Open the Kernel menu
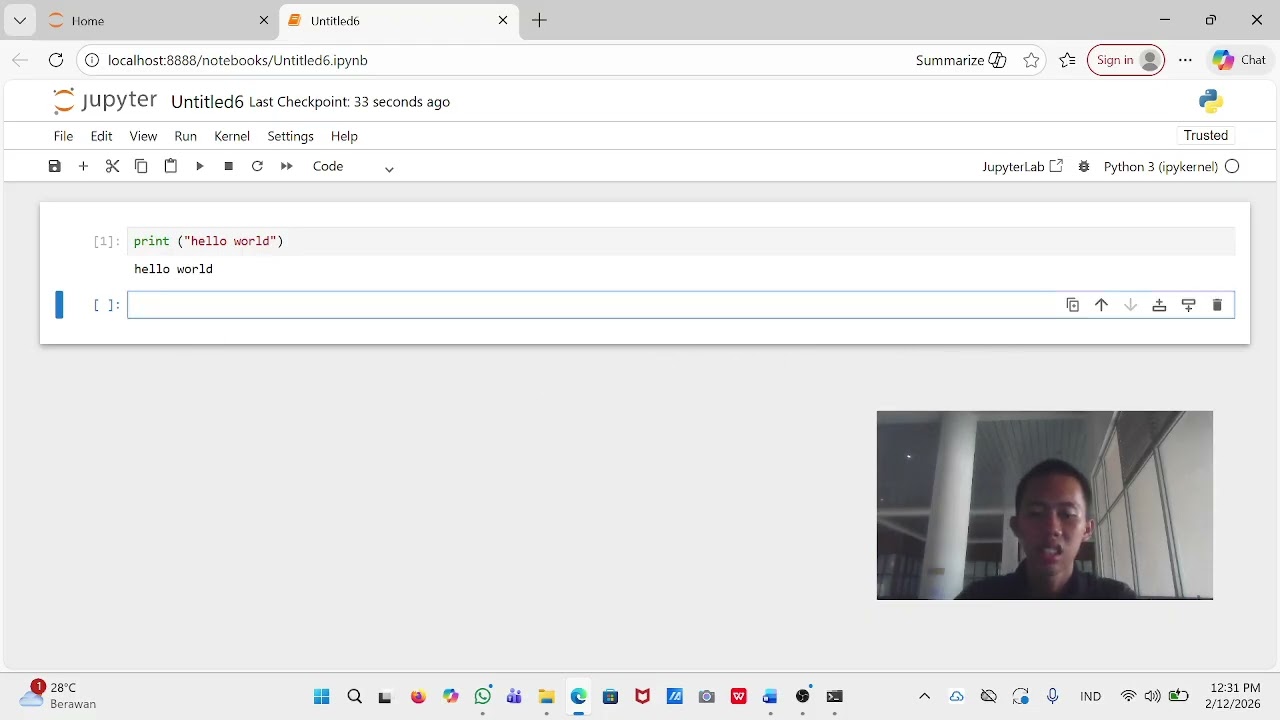This screenshot has height=720, width=1280. tap(232, 136)
